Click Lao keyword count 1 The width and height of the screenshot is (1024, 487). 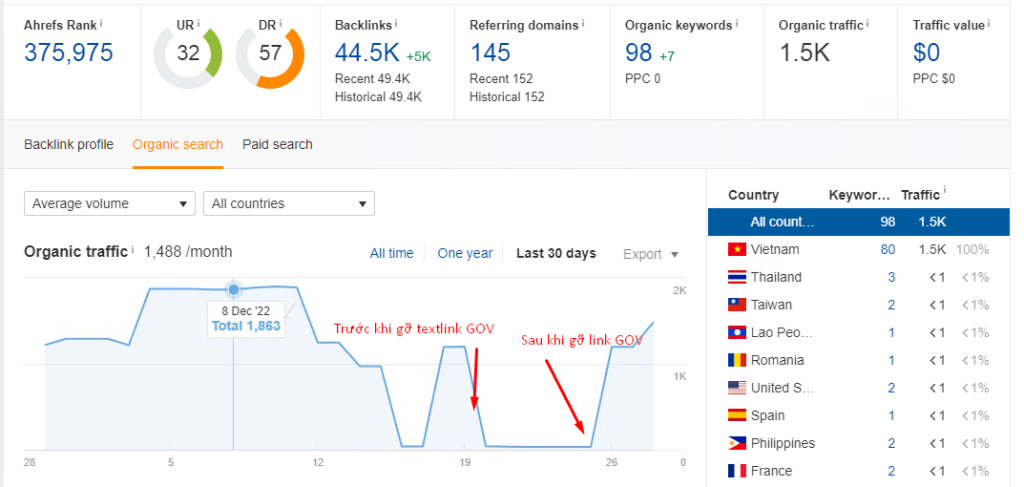click(x=891, y=333)
